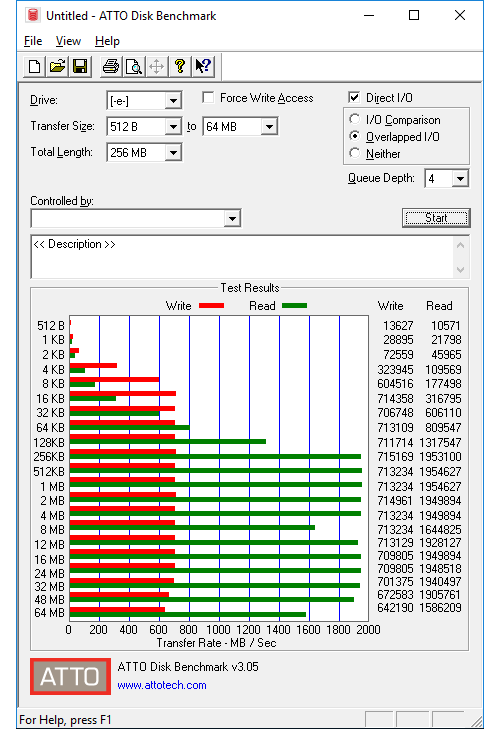This screenshot has width=500, height=729.
Task: Click the Start button
Action: point(436,218)
